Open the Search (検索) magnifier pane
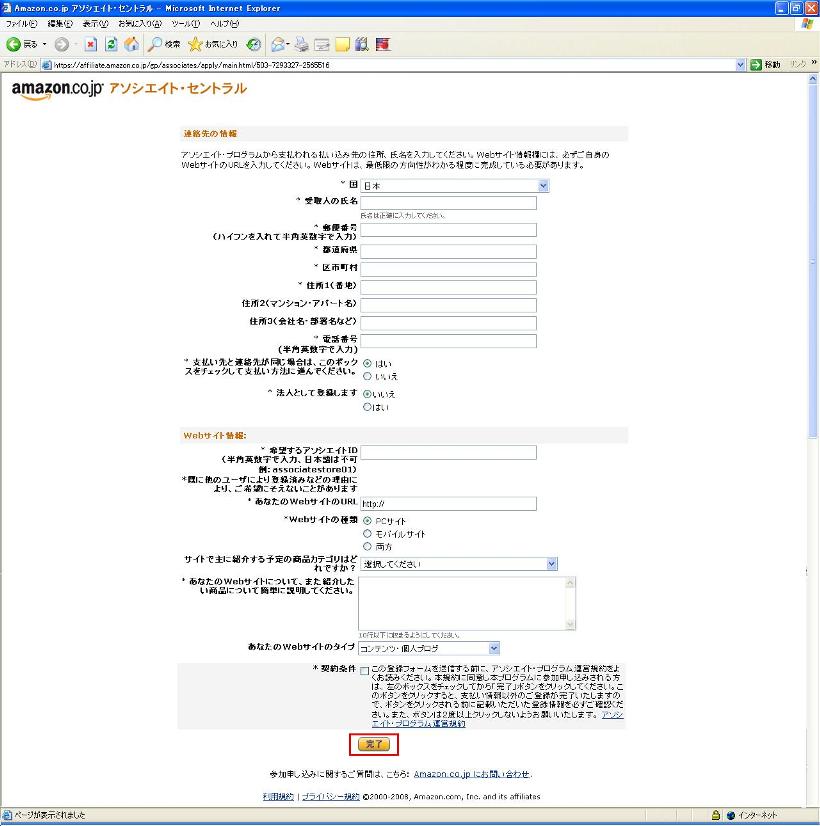820x826 pixels. [x=164, y=44]
